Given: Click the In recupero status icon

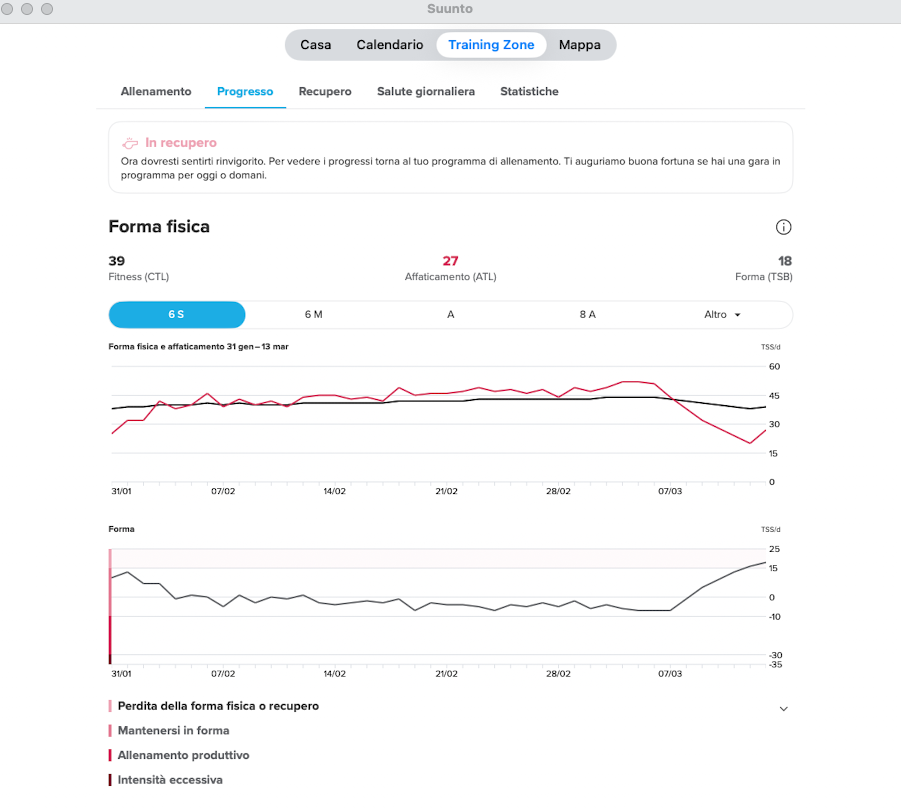Looking at the screenshot, I should [130, 144].
